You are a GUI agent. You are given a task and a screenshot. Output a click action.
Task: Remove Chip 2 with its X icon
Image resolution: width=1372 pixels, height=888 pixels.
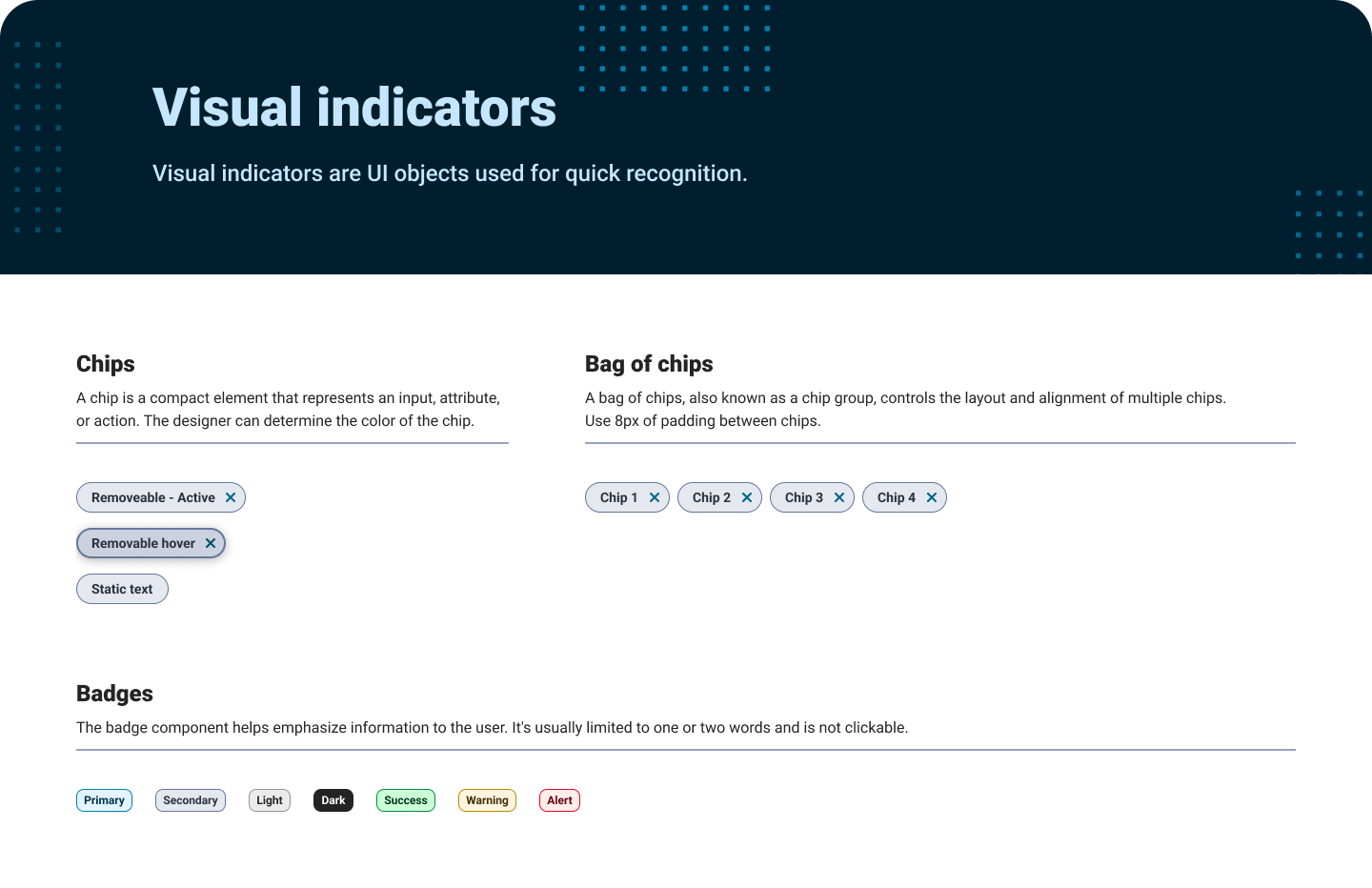[747, 497]
